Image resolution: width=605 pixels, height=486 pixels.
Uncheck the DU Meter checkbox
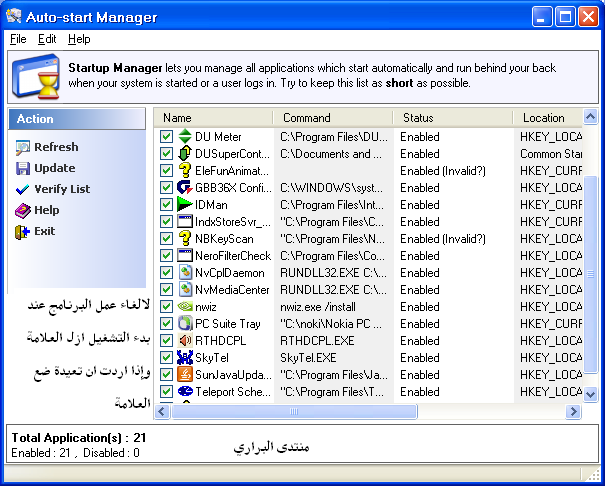[x=166, y=137]
